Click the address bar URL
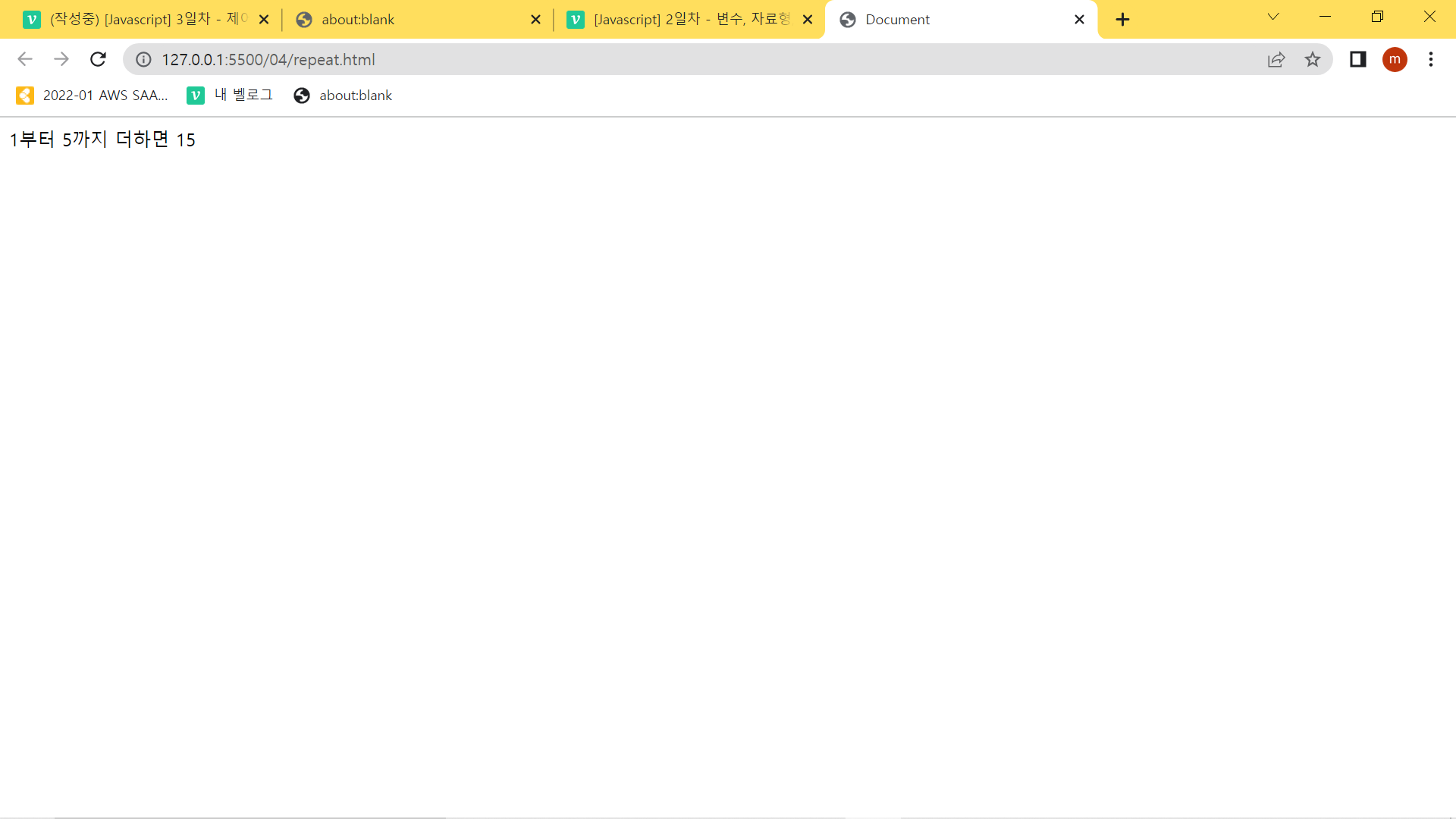Image resolution: width=1456 pixels, height=819 pixels. click(268, 59)
